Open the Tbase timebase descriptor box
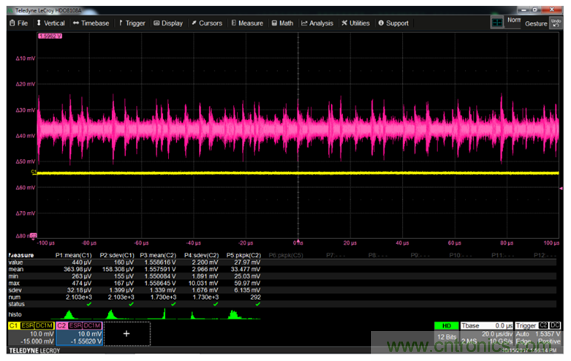The width and height of the screenshot is (571, 361). point(487,334)
